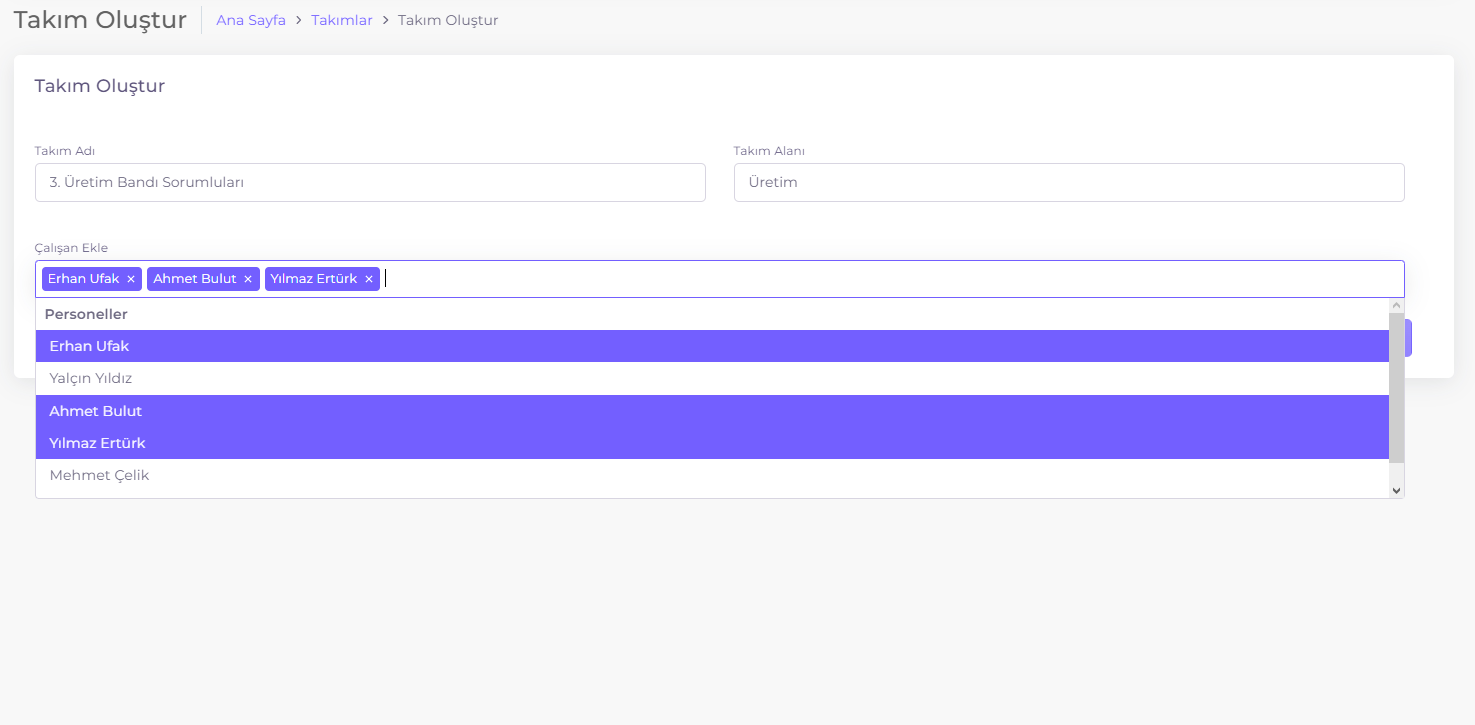Go to Ana Sayfa breadcrumb link
This screenshot has width=1475, height=725.
pos(251,20)
